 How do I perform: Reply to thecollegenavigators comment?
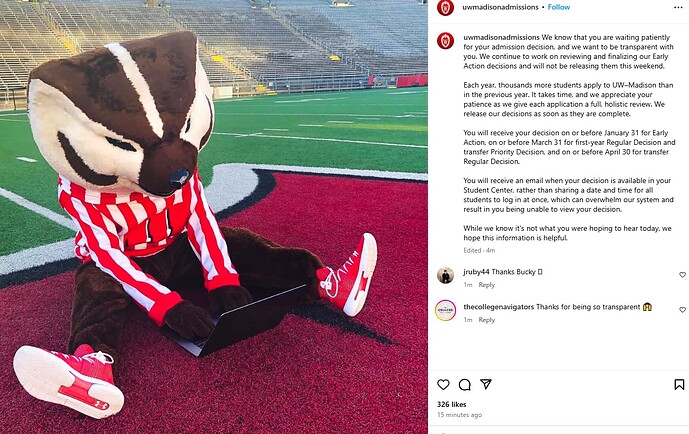coord(486,320)
